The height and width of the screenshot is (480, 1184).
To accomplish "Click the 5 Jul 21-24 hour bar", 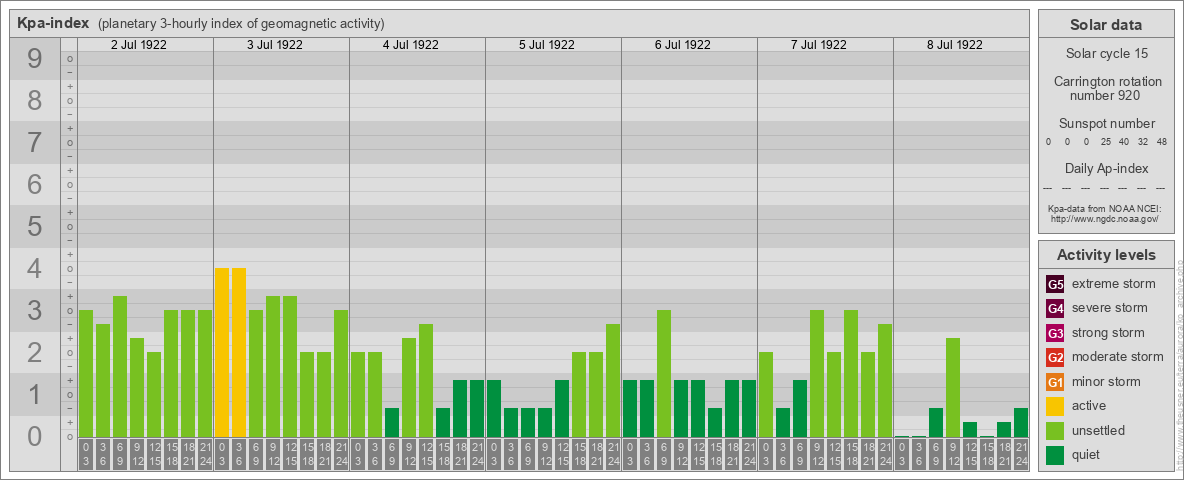I will coord(612,380).
